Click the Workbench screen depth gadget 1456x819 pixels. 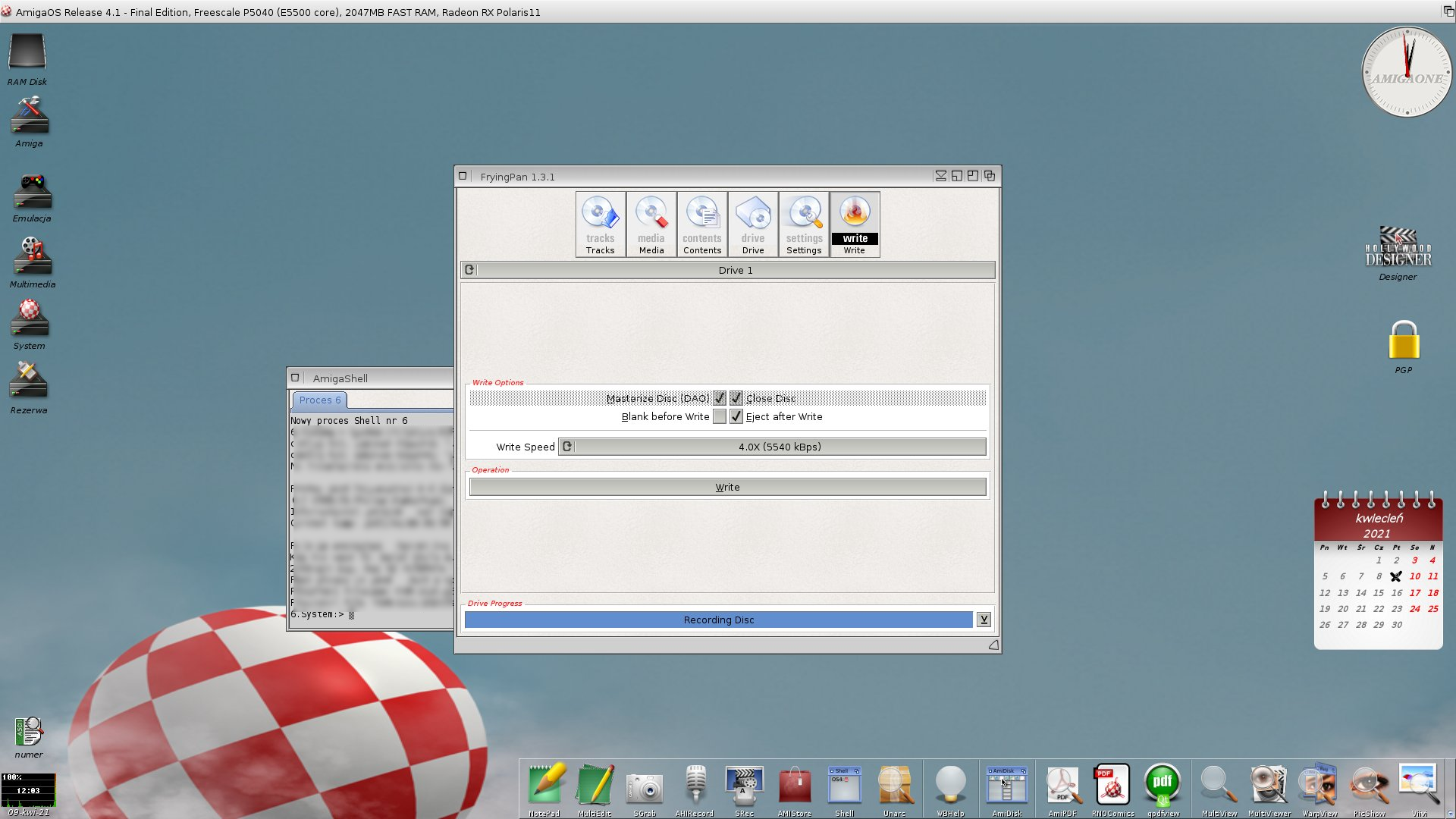pyautogui.click(x=1448, y=11)
